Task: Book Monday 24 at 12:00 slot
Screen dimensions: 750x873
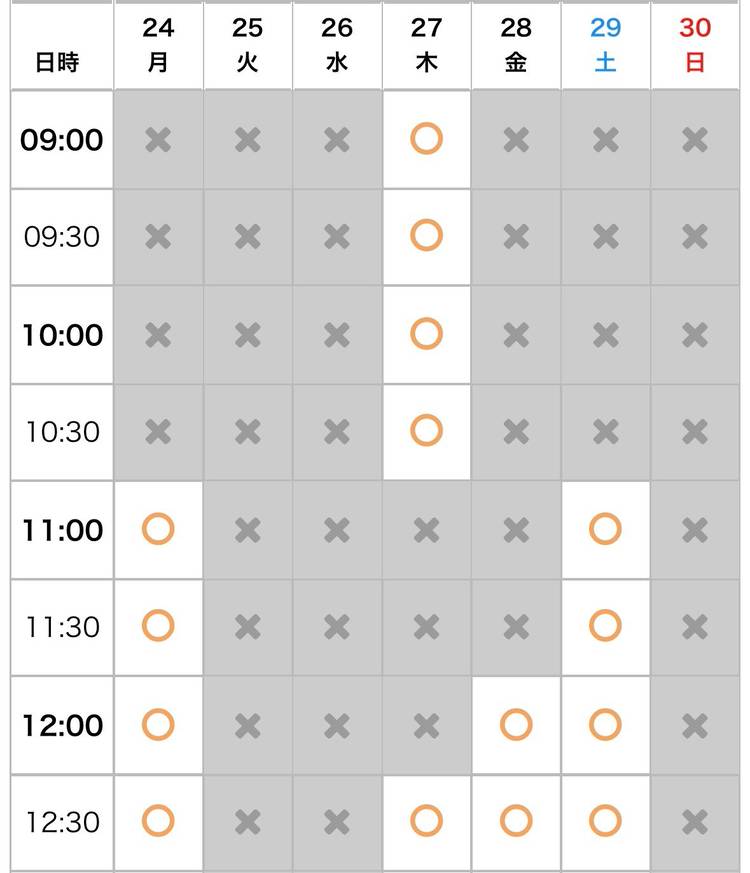Action: [x=158, y=724]
